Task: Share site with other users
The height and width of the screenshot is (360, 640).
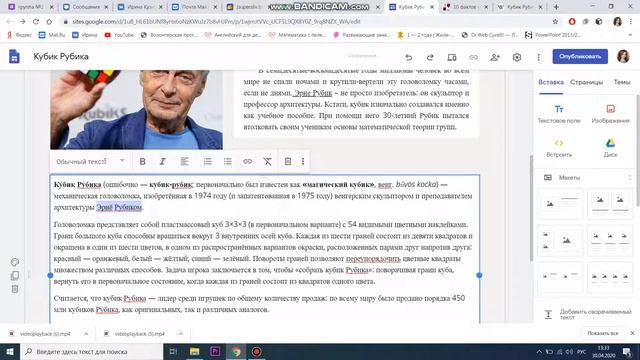Action: coord(495,57)
